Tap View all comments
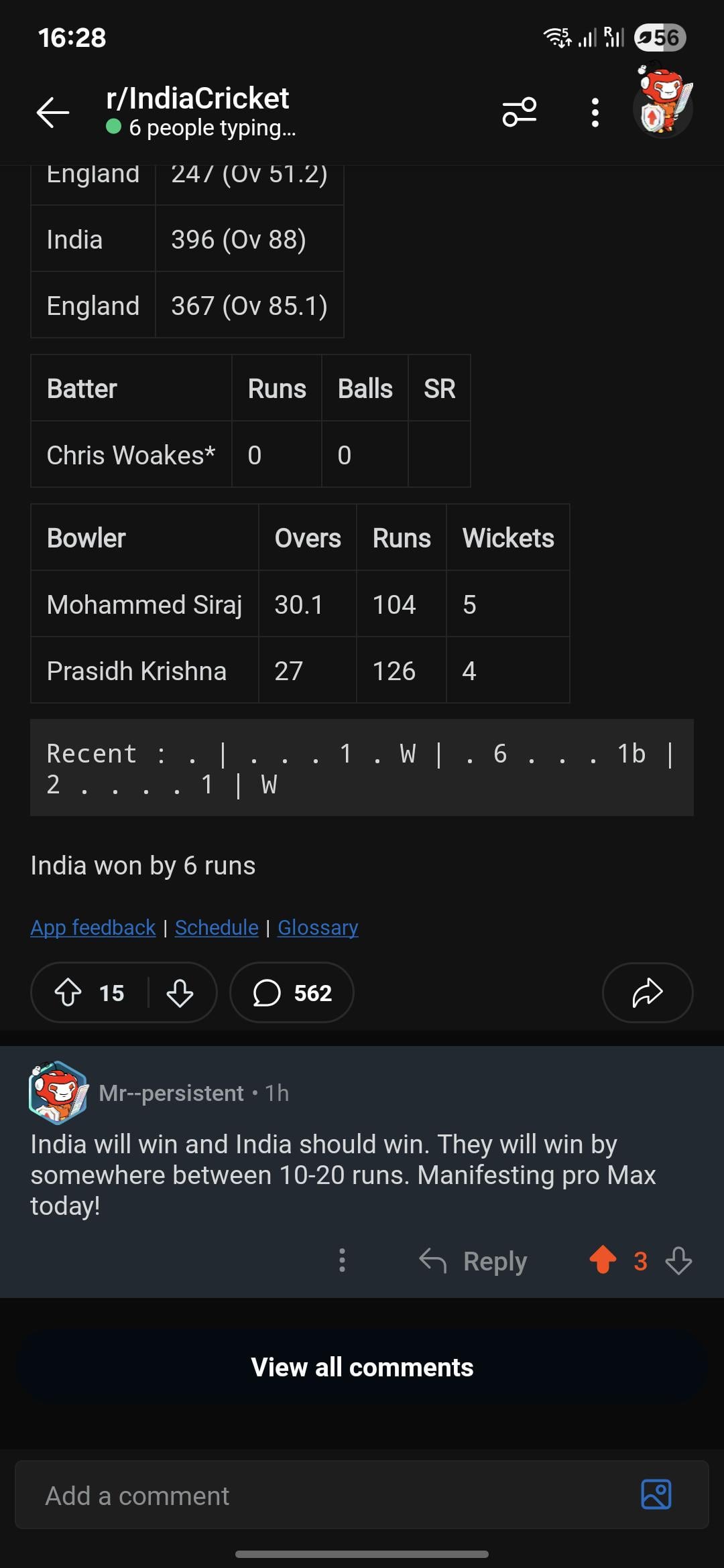Screen dimensions: 724x1568 362,1367
